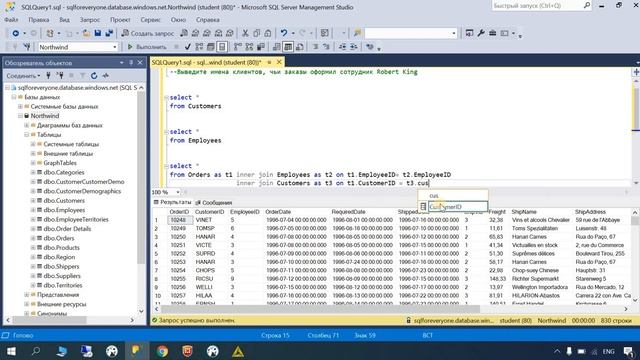Click the Выполнить execute button

click(x=147, y=47)
